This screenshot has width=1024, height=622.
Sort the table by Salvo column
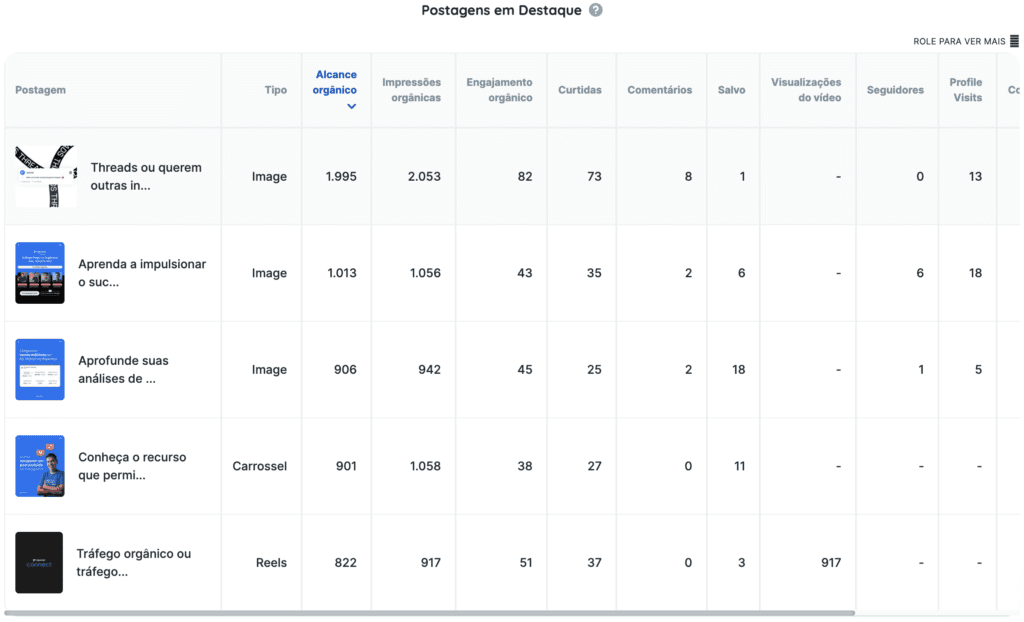[732, 89]
